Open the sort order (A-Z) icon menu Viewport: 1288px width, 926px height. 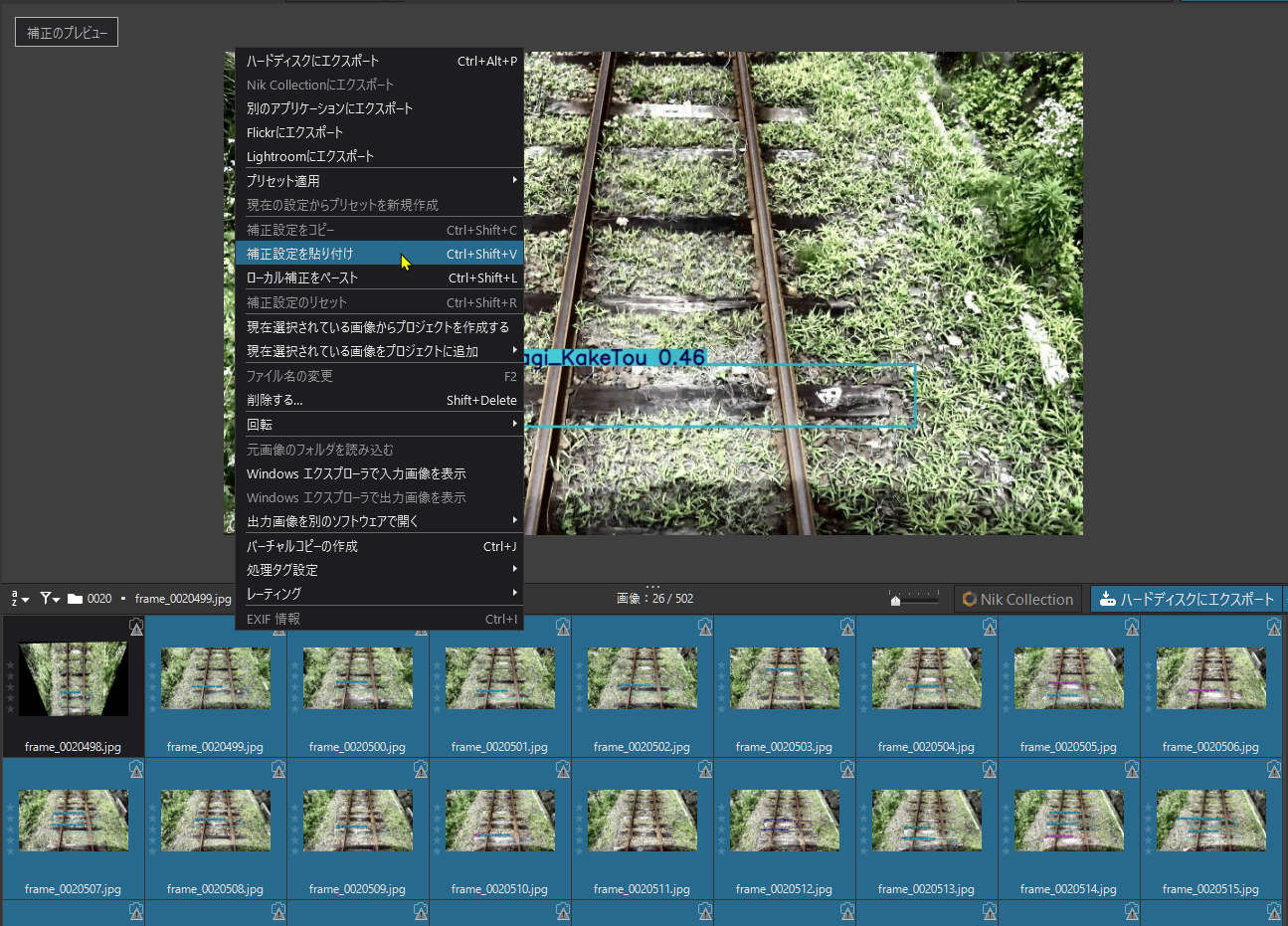tap(19, 599)
